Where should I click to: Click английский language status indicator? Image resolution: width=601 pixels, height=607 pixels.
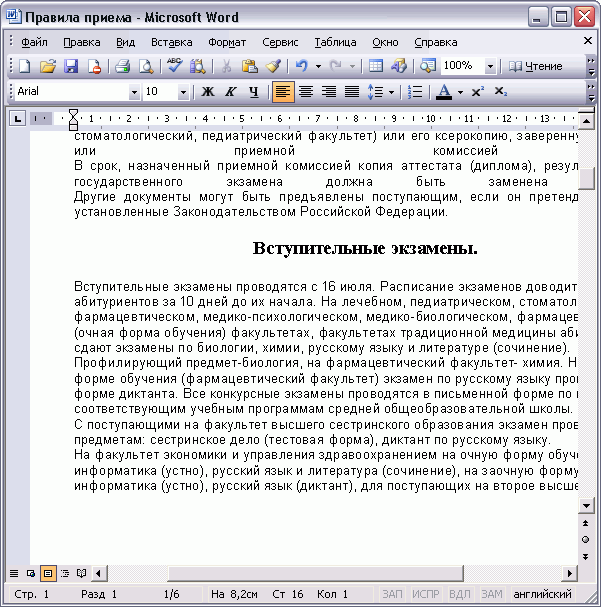point(542,594)
